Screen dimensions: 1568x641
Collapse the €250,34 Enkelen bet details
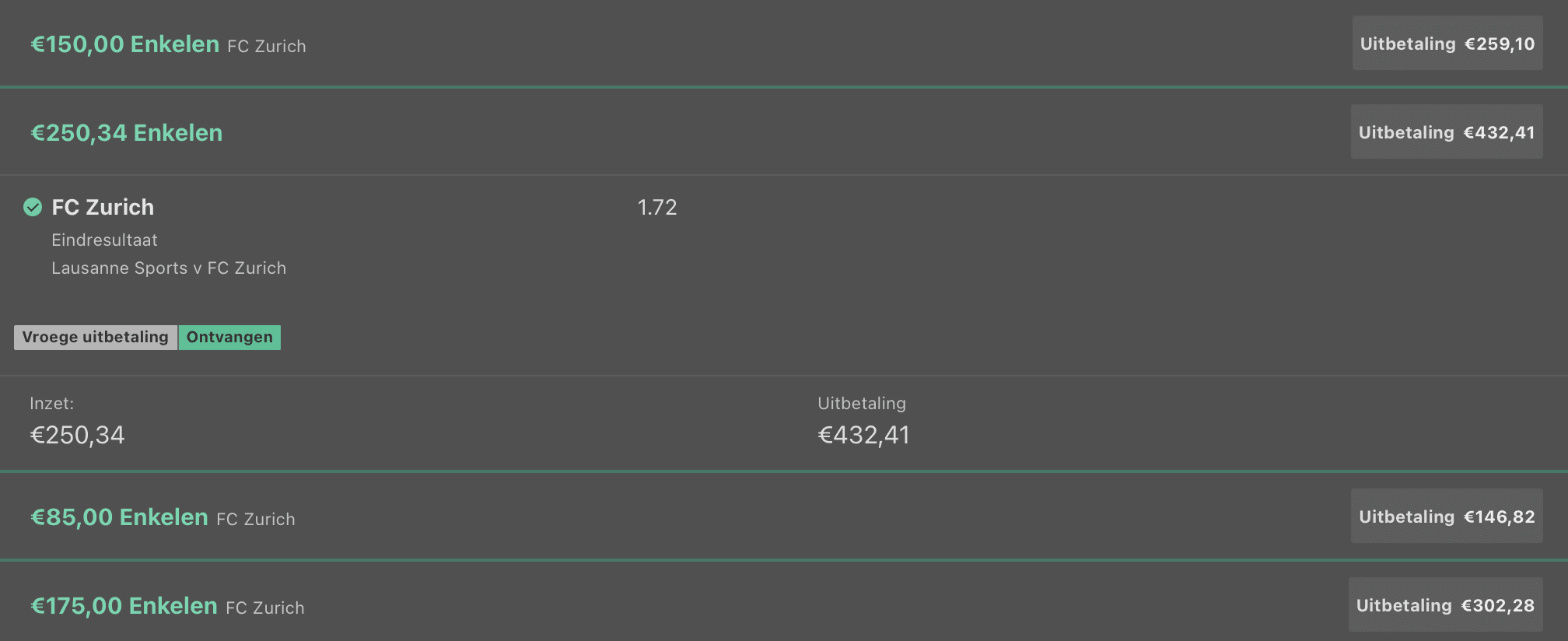[x=467, y=132]
